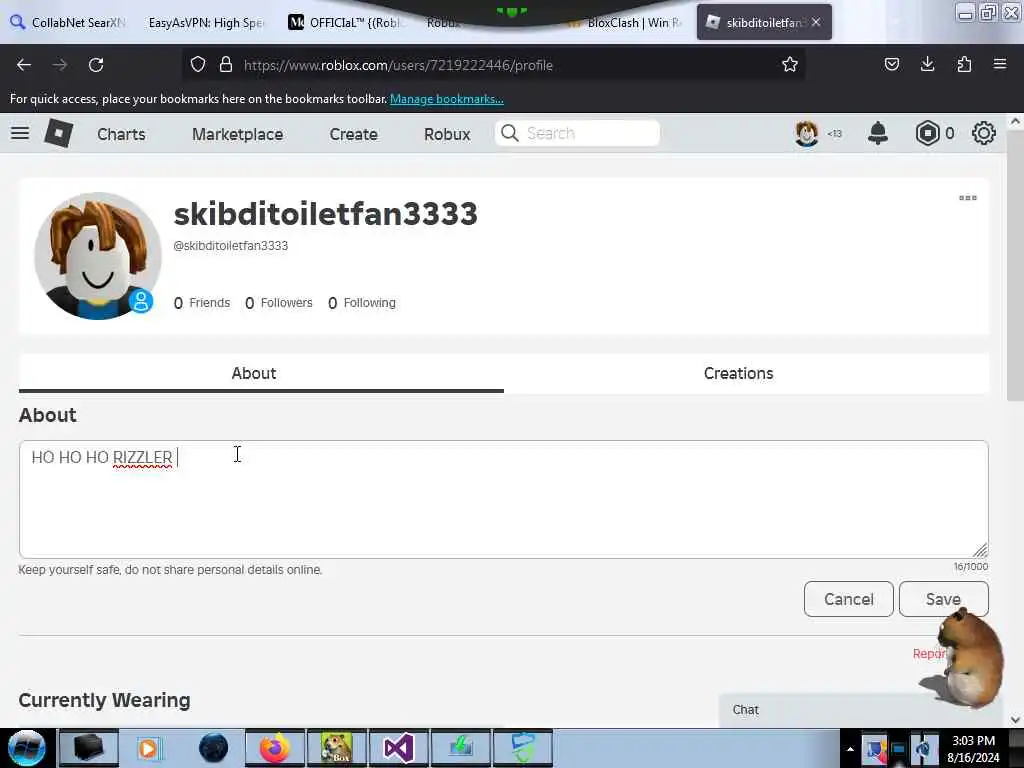Switch to the EasyAsVPN browser tab
The width and height of the screenshot is (1024, 768).
point(206,23)
